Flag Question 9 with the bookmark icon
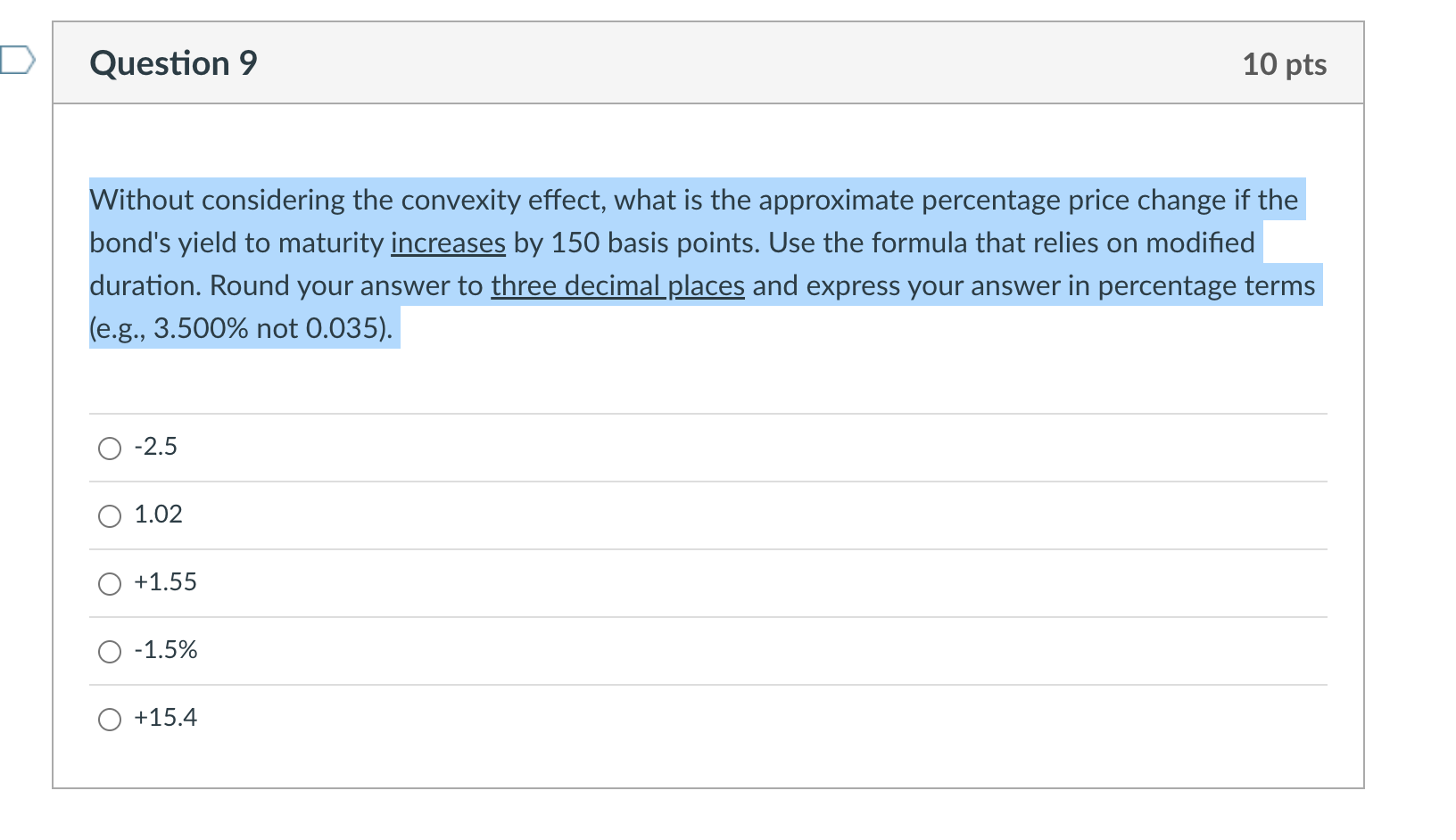 point(17,61)
